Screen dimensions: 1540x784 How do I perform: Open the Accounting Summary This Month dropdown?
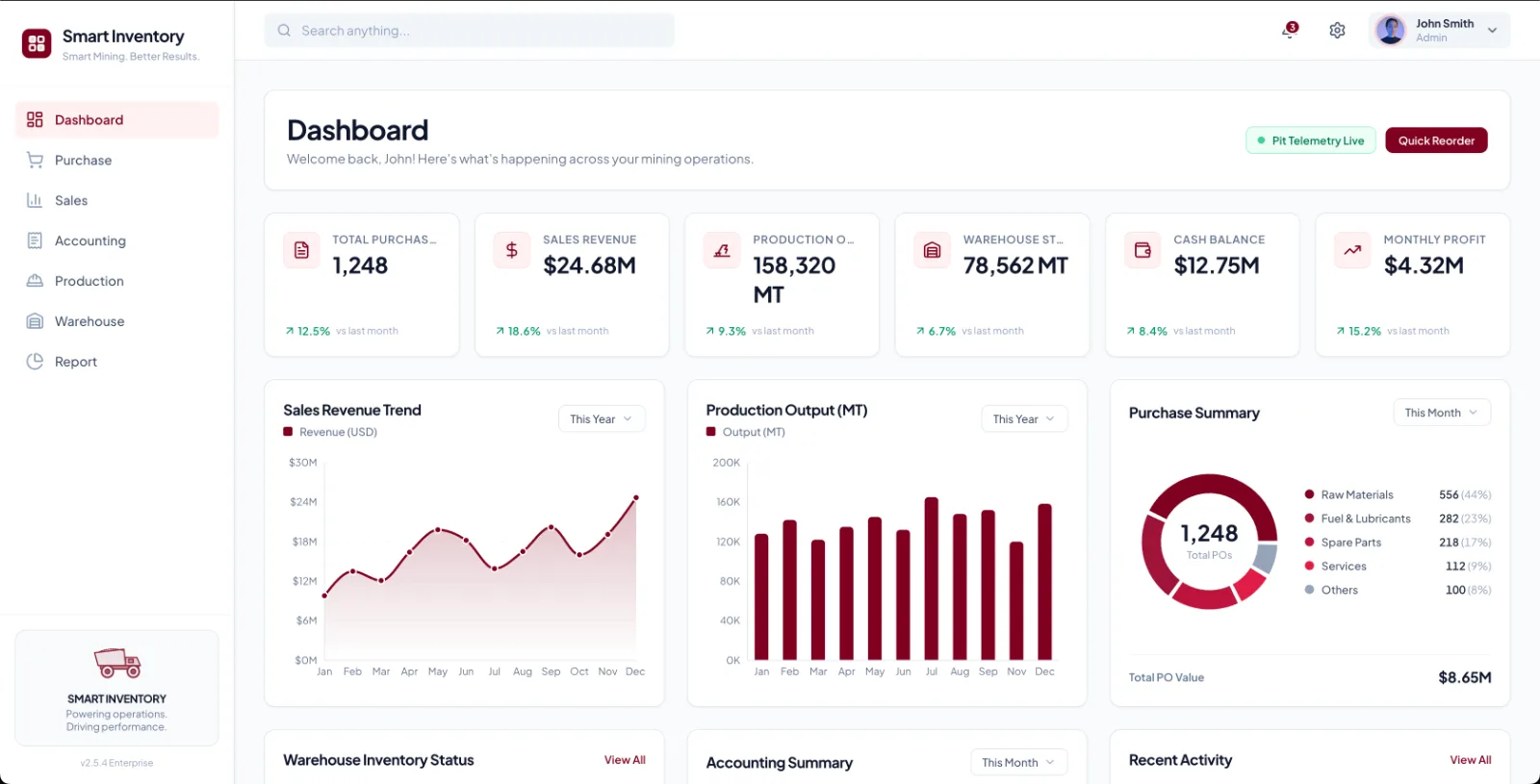click(x=1018, y=763)
